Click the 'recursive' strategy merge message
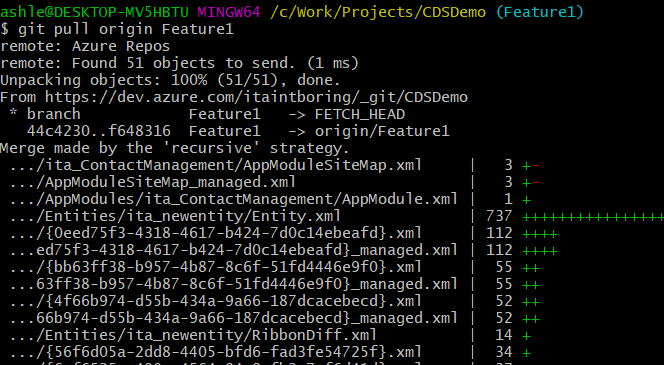The image size is (664, 365). [174, 148]
